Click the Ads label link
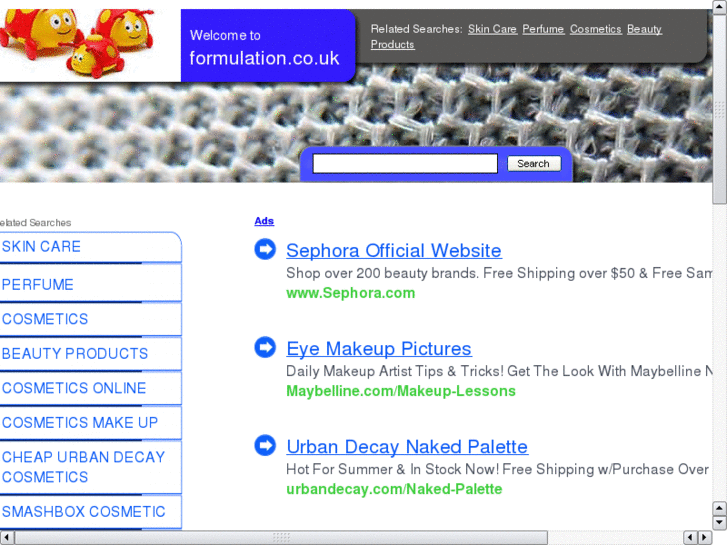 (264, 221)
